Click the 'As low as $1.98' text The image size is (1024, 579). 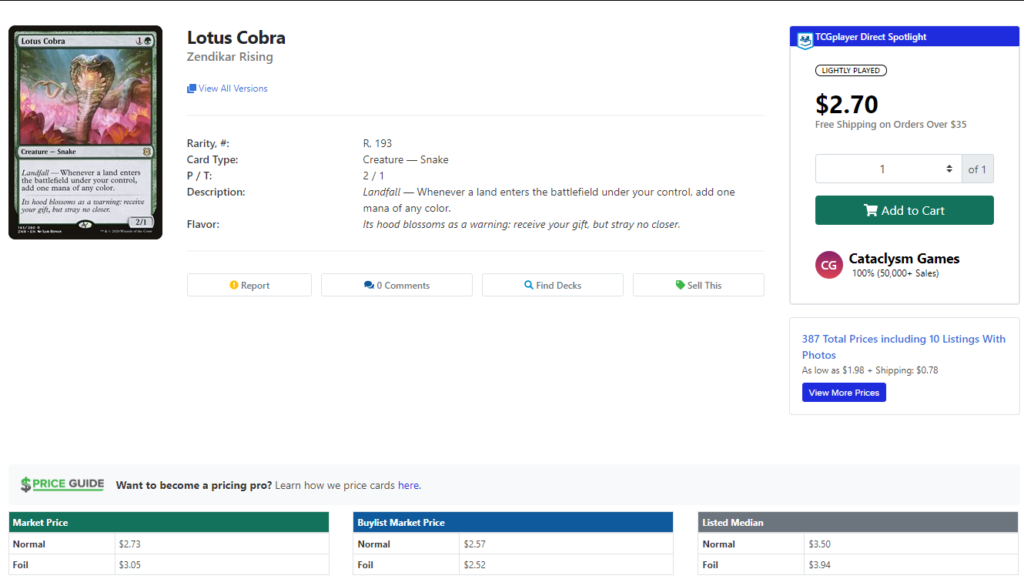(x=869, y=370)
